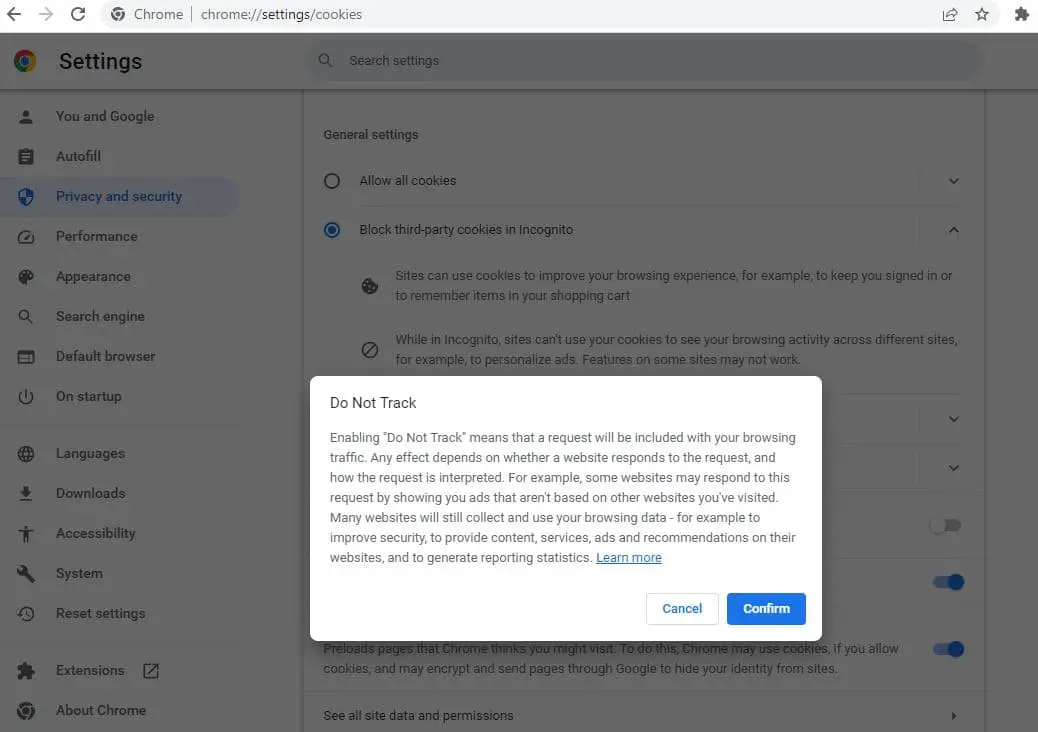Select the Allow all cookies radio button
This screenshot has height=732, width=1038.
pyautogui.click(x=332, y=181)
